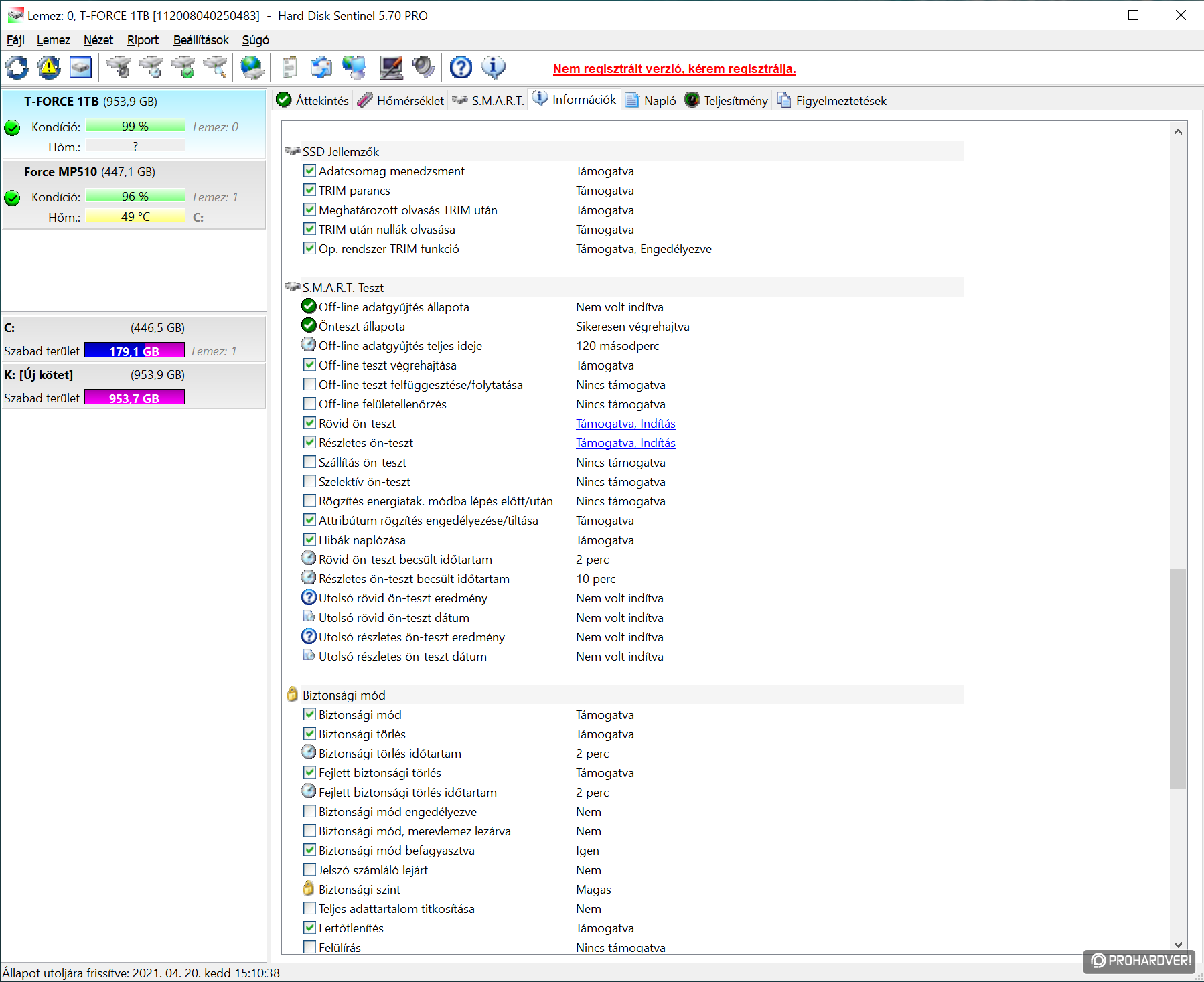Viewport: 1204px width, 982px height.
Task: Switch to the Áttekintés tab
Action: pyautogui.click(x=313, y=100)
